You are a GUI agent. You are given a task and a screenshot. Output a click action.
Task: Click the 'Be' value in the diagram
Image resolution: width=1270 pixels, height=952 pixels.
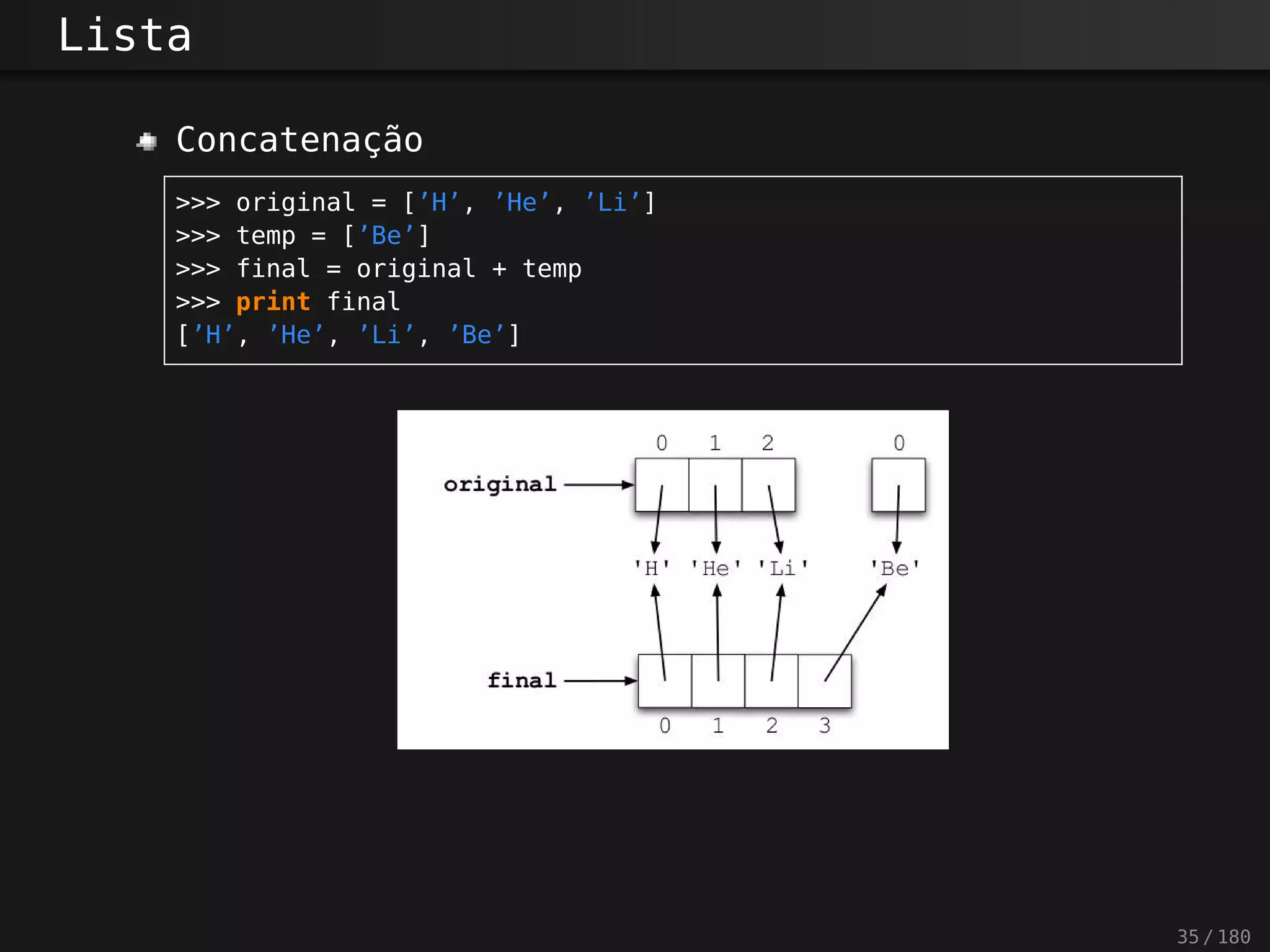pyautogui.click(x=895, y=568)
